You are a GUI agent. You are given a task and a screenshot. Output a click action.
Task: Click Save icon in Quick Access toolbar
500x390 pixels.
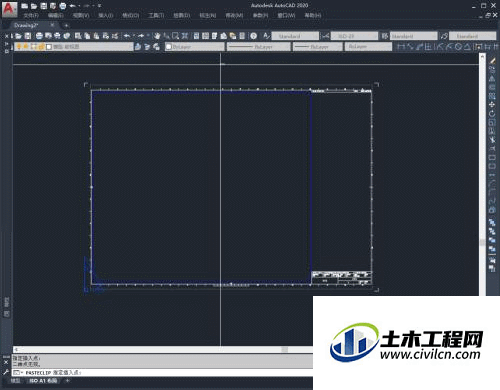(x=43, y=6)
